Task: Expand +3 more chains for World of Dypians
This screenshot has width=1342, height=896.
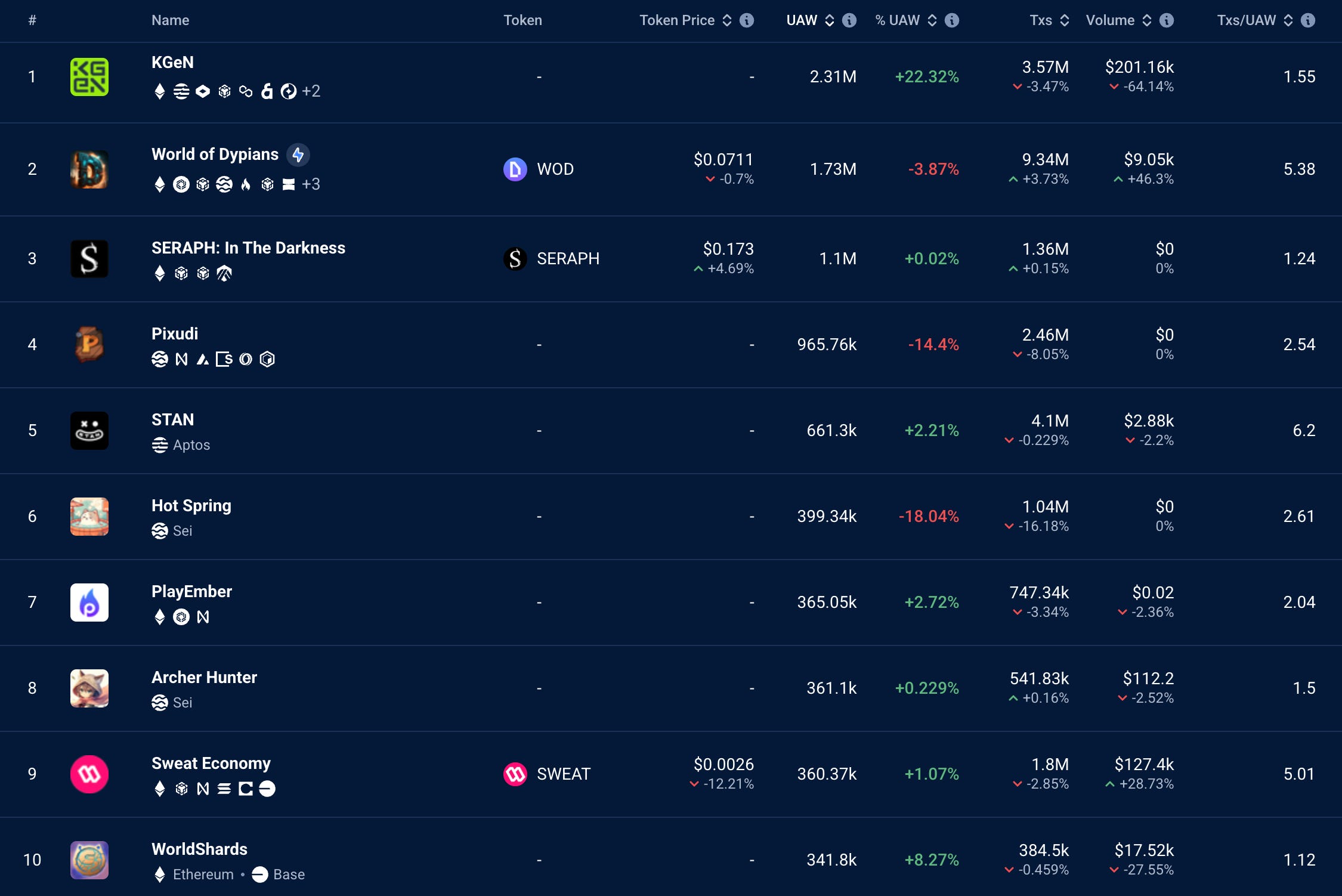Action: 311,184
